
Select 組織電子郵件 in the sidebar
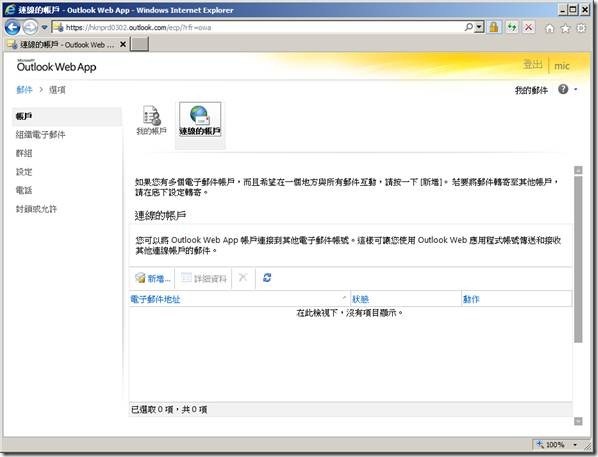tap(40, 134)
